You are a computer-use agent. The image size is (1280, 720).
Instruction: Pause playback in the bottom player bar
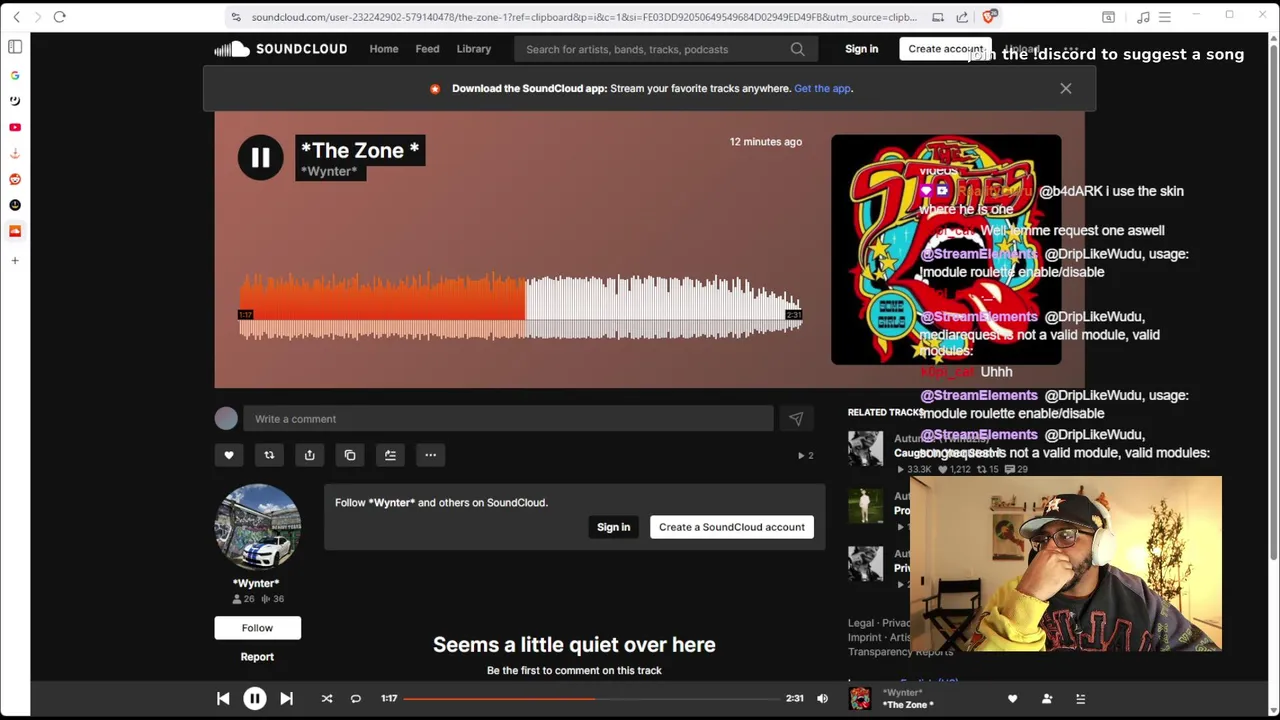pos(255,699)
